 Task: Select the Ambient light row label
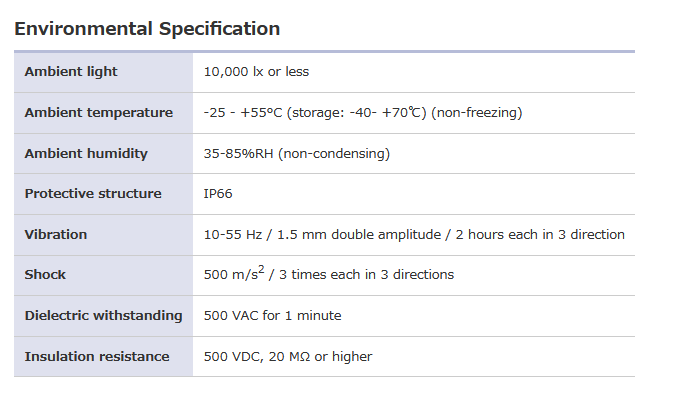71,71
